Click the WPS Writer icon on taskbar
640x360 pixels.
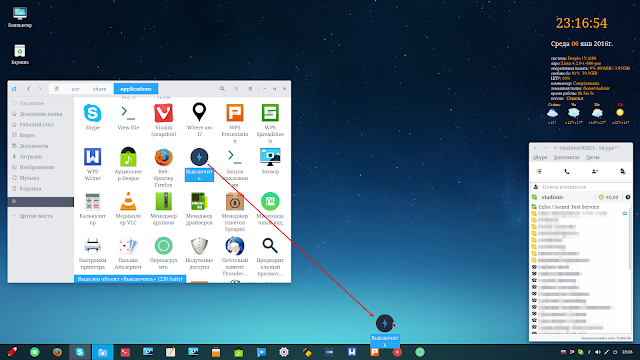click(352, 352)
